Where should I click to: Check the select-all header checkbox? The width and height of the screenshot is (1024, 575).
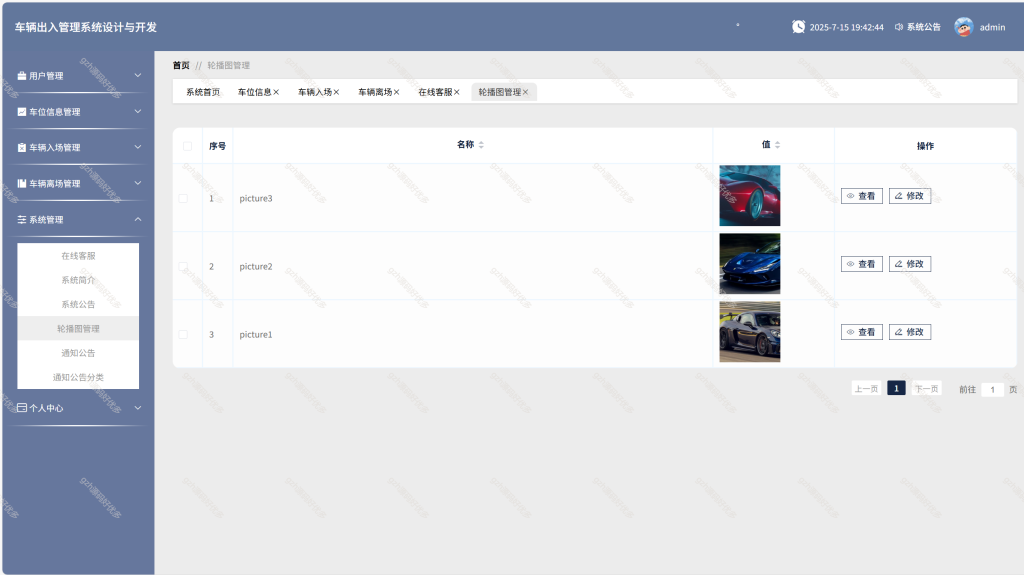pyautogui.click(x=187, y=146)
